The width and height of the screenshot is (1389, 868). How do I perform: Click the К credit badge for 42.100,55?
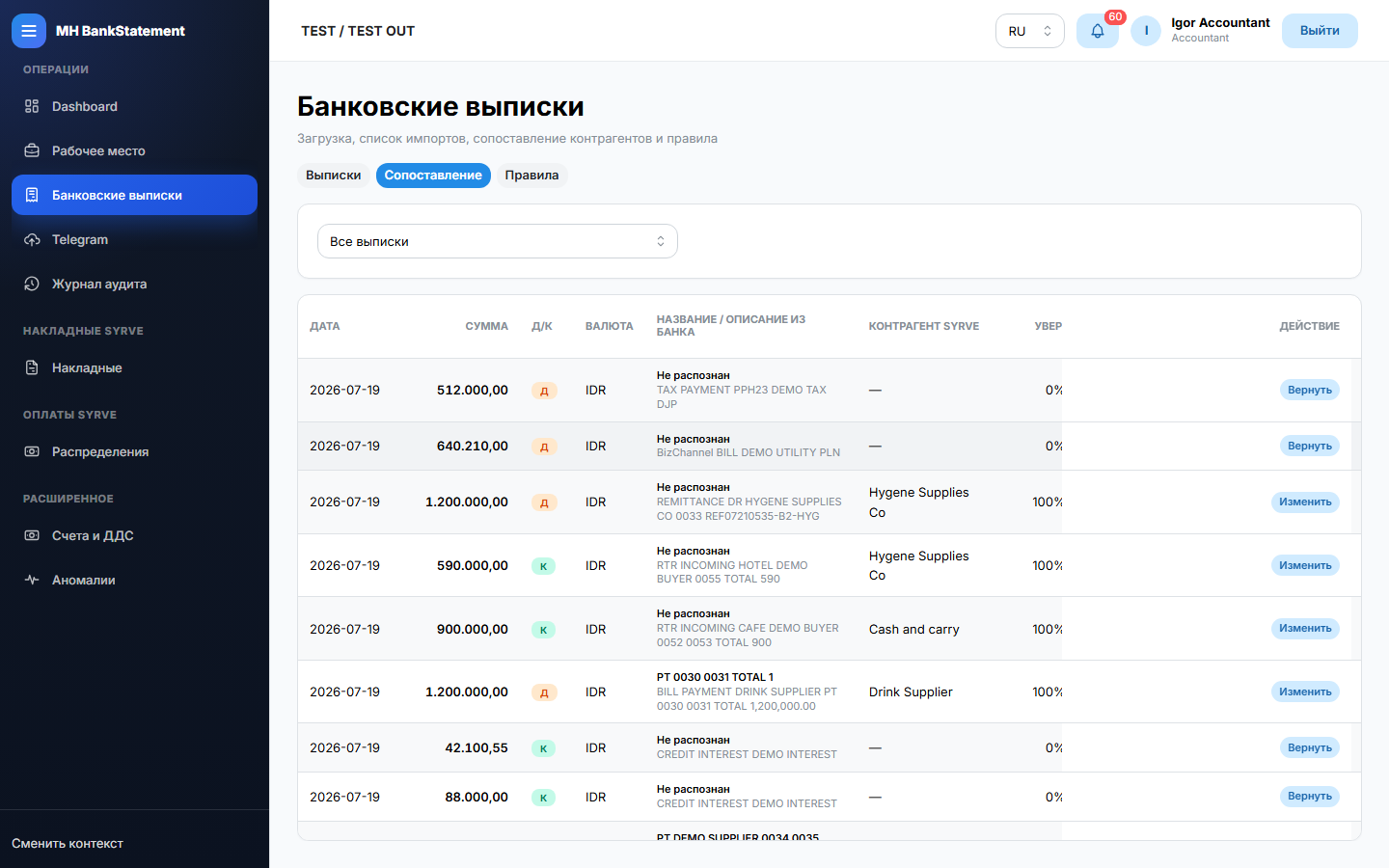[544, 748]
